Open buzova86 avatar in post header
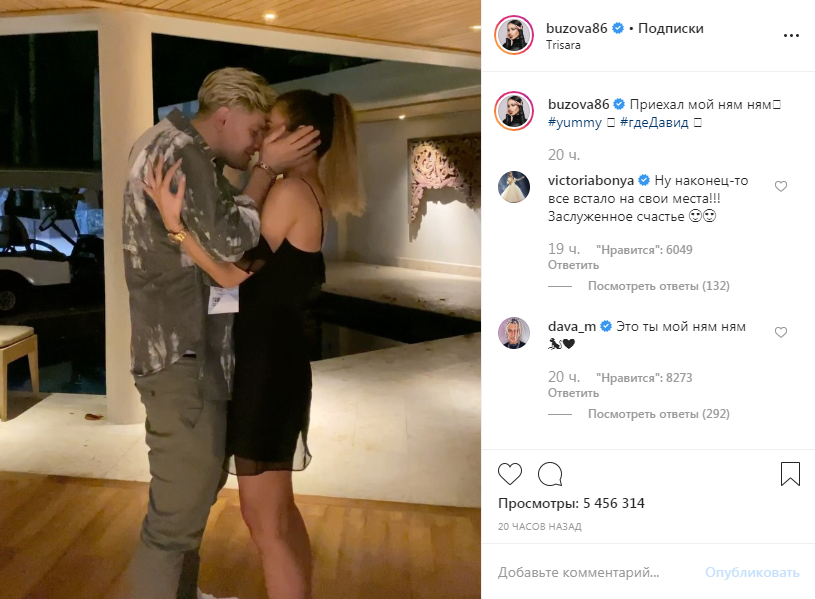The width and height of the screenshot is (815, 599). (514, 35)
